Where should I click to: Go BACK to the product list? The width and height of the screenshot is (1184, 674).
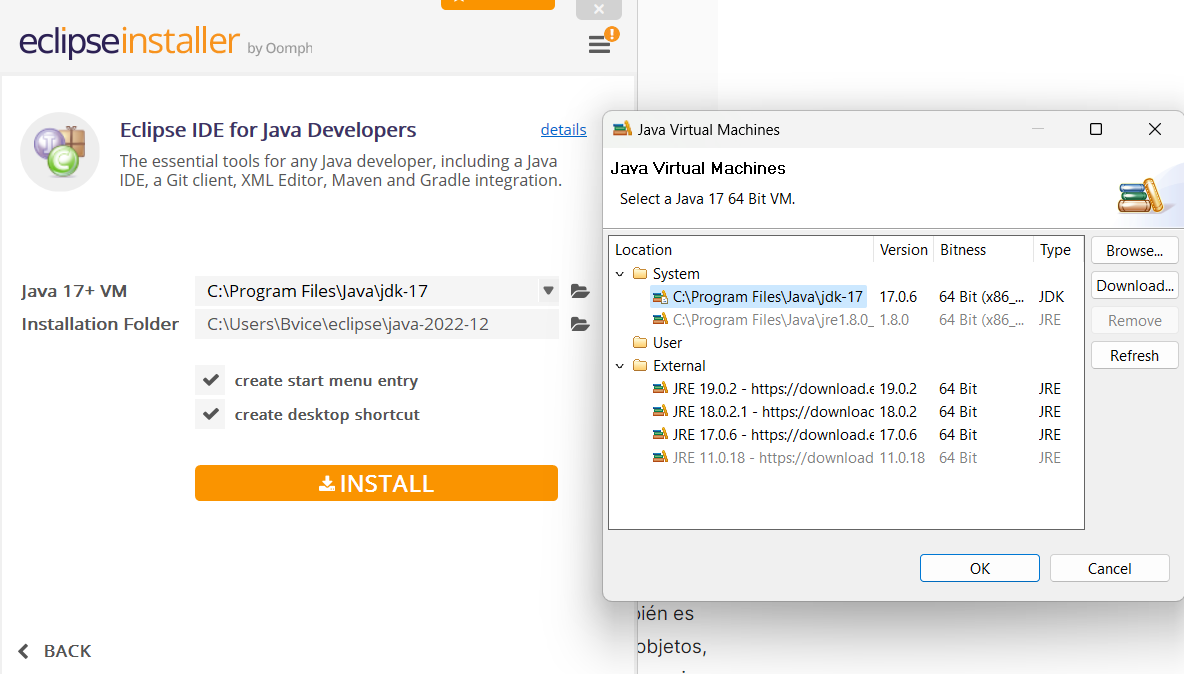(54, 651)
